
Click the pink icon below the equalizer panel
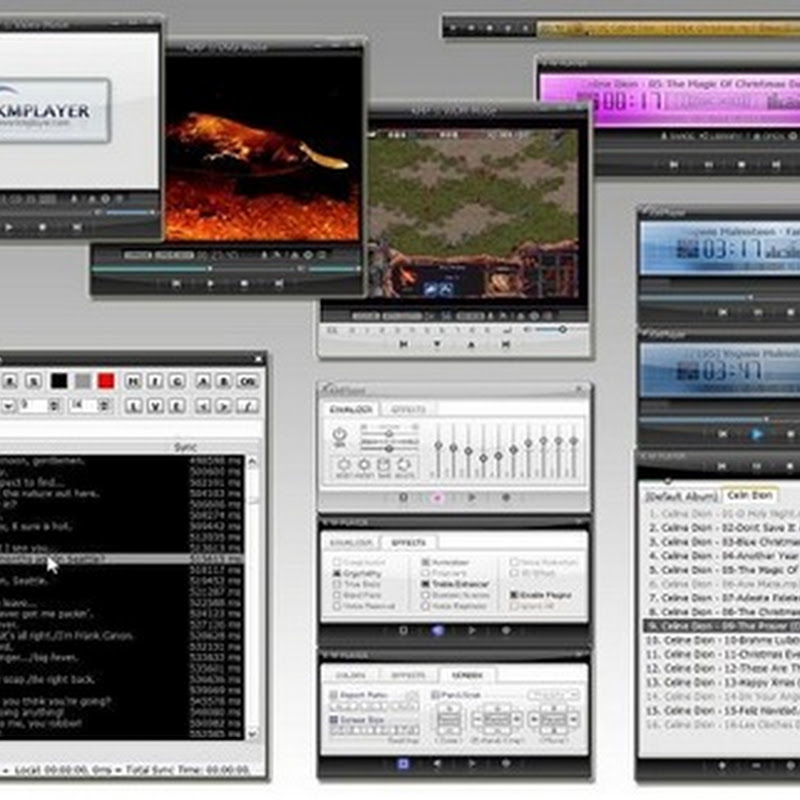[x=437, y=497]
